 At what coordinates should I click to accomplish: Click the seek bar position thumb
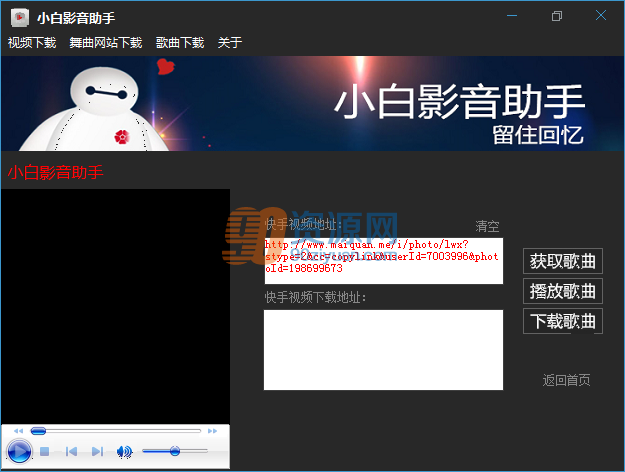38,431
